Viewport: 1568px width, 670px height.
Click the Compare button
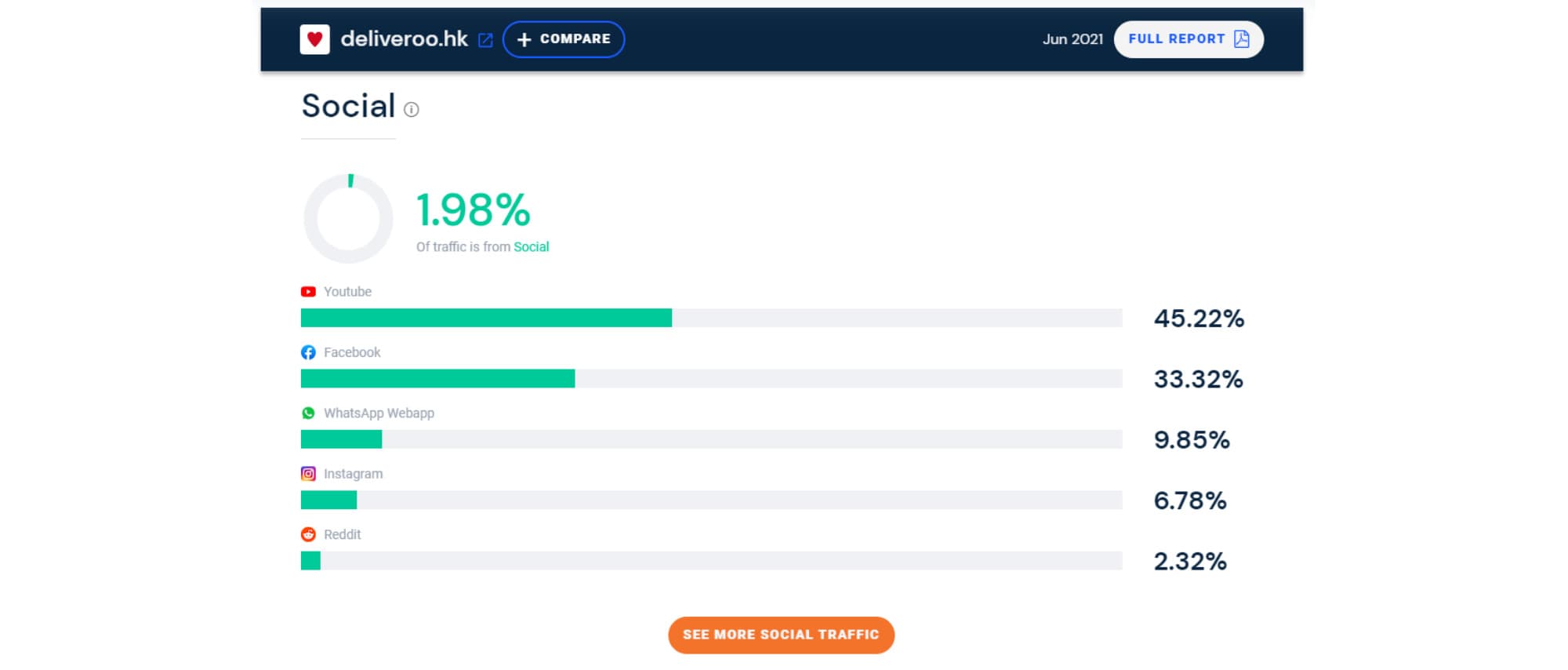564,39
